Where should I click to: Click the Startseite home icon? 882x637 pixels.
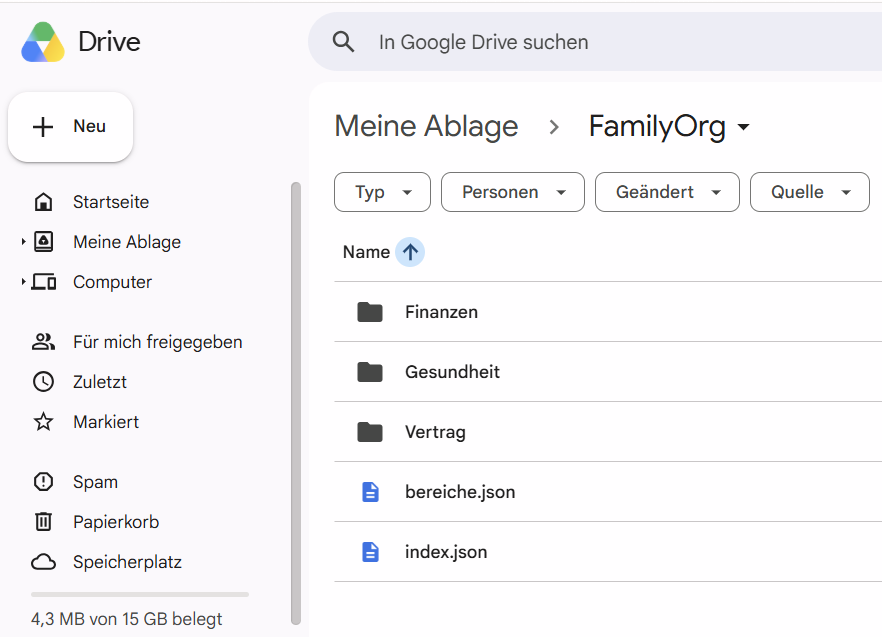(43, 202)
